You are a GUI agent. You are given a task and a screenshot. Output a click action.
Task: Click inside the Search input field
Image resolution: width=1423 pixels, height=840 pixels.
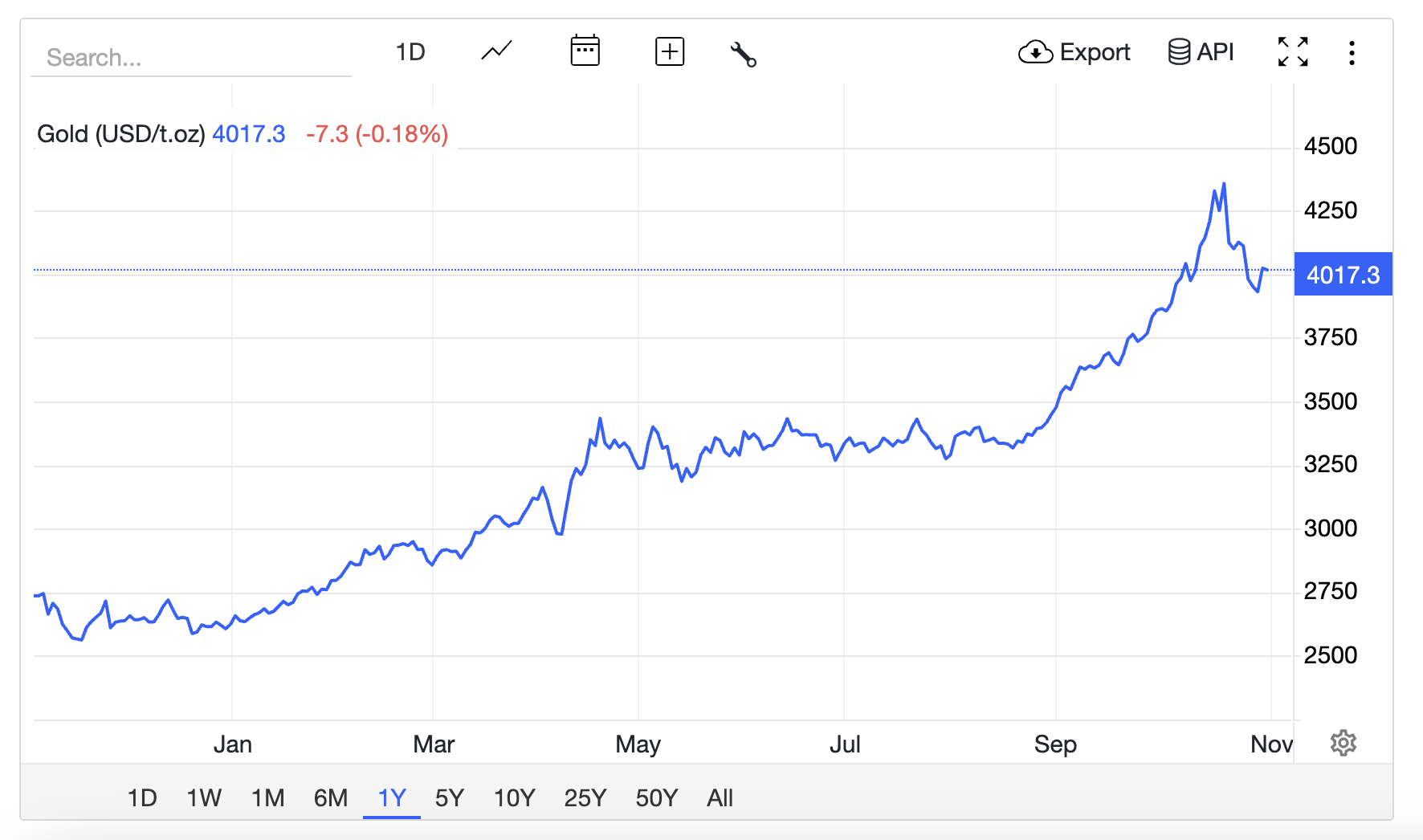[190, 56]
